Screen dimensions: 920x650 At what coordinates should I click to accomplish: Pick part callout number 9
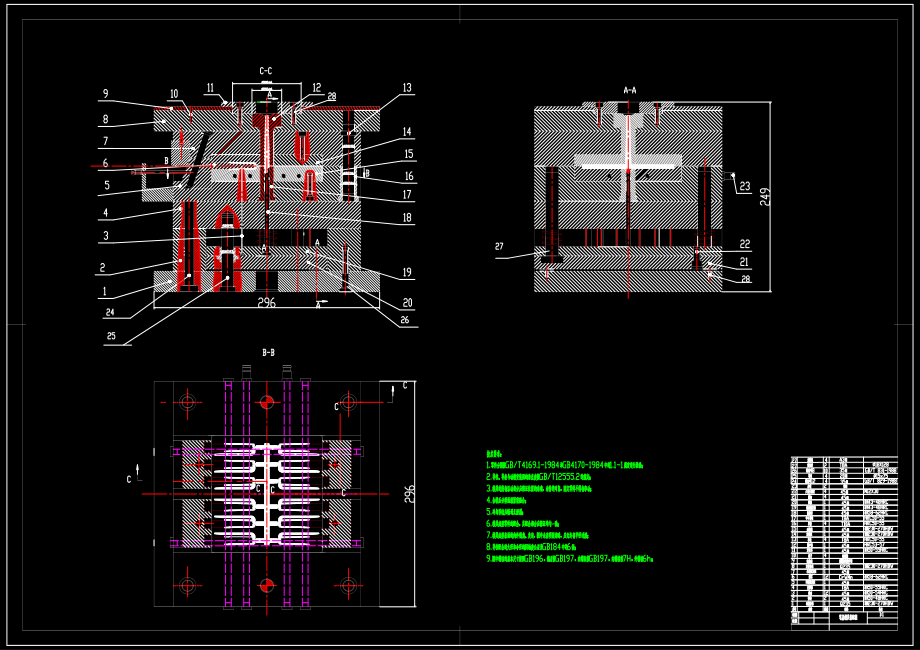[106, 94]
